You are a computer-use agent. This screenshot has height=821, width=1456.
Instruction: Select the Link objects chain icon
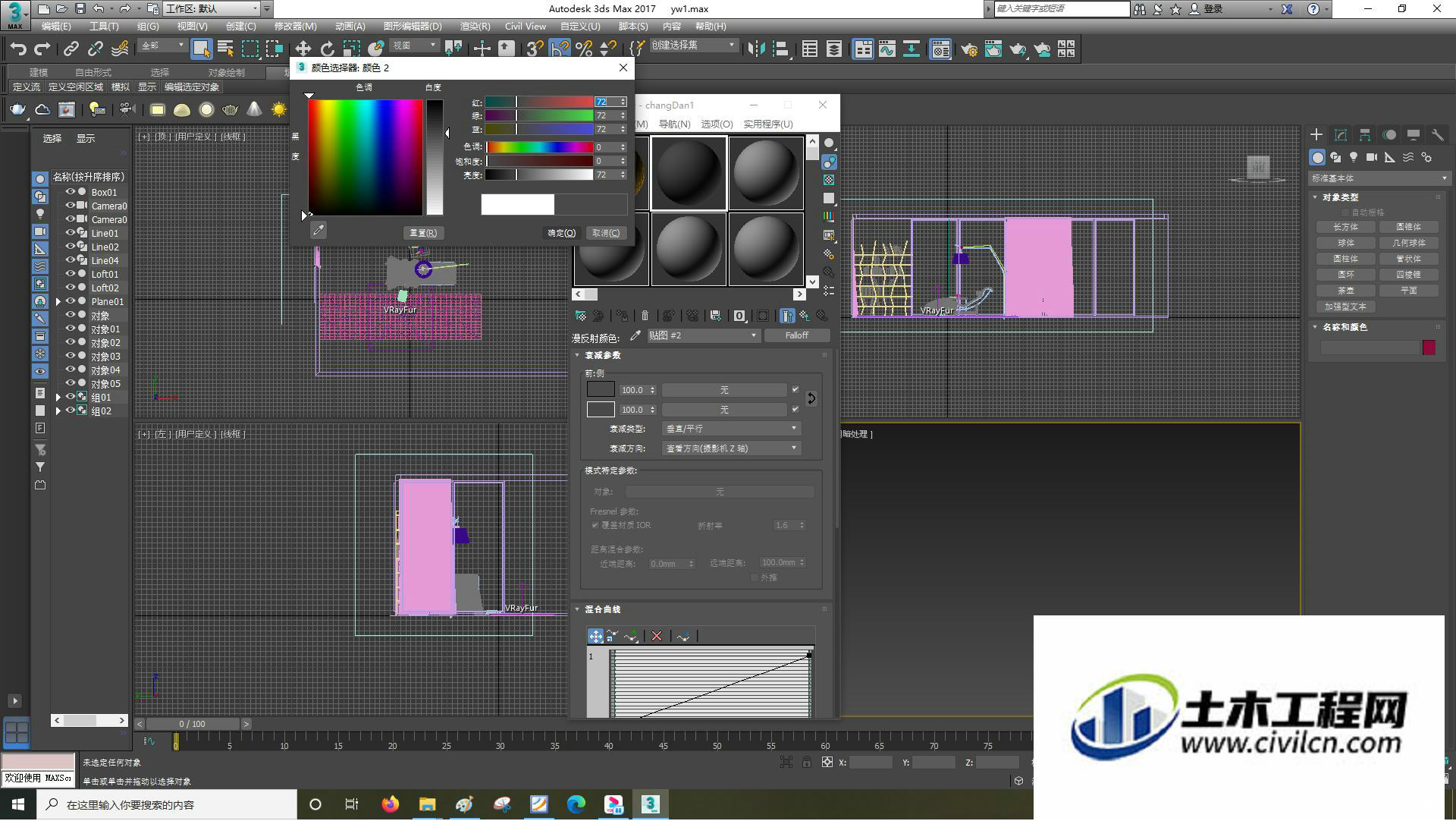(x=71, y=49)
